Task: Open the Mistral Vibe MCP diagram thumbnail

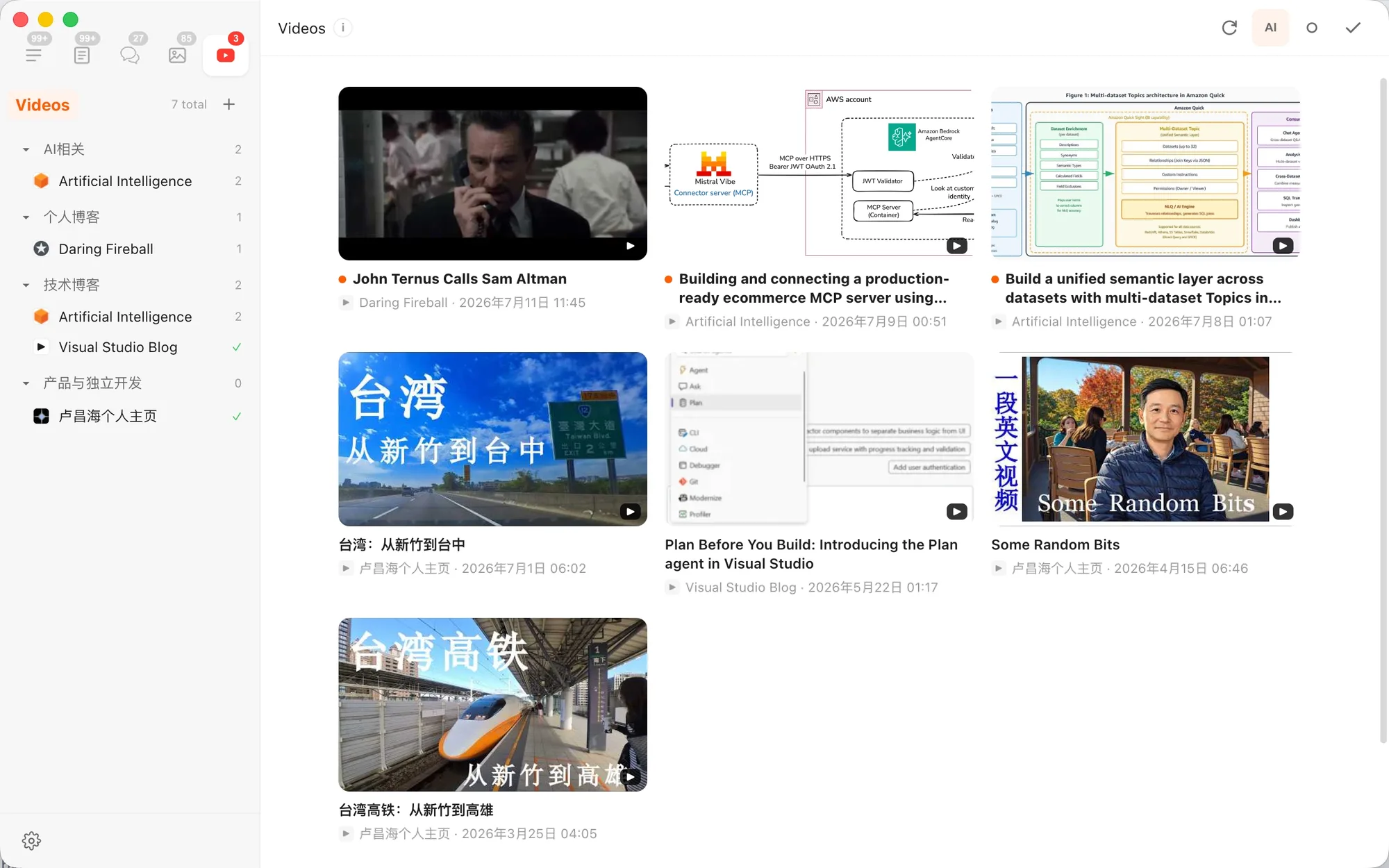Action: [x=819, y=174]
